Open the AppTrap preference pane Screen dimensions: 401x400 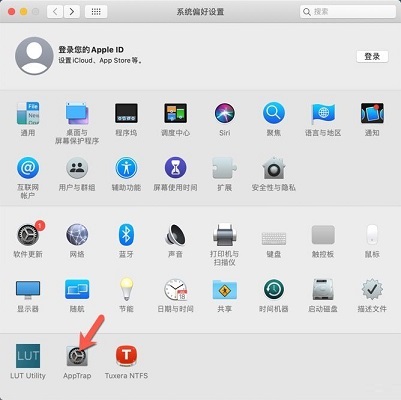coord(77,356)
